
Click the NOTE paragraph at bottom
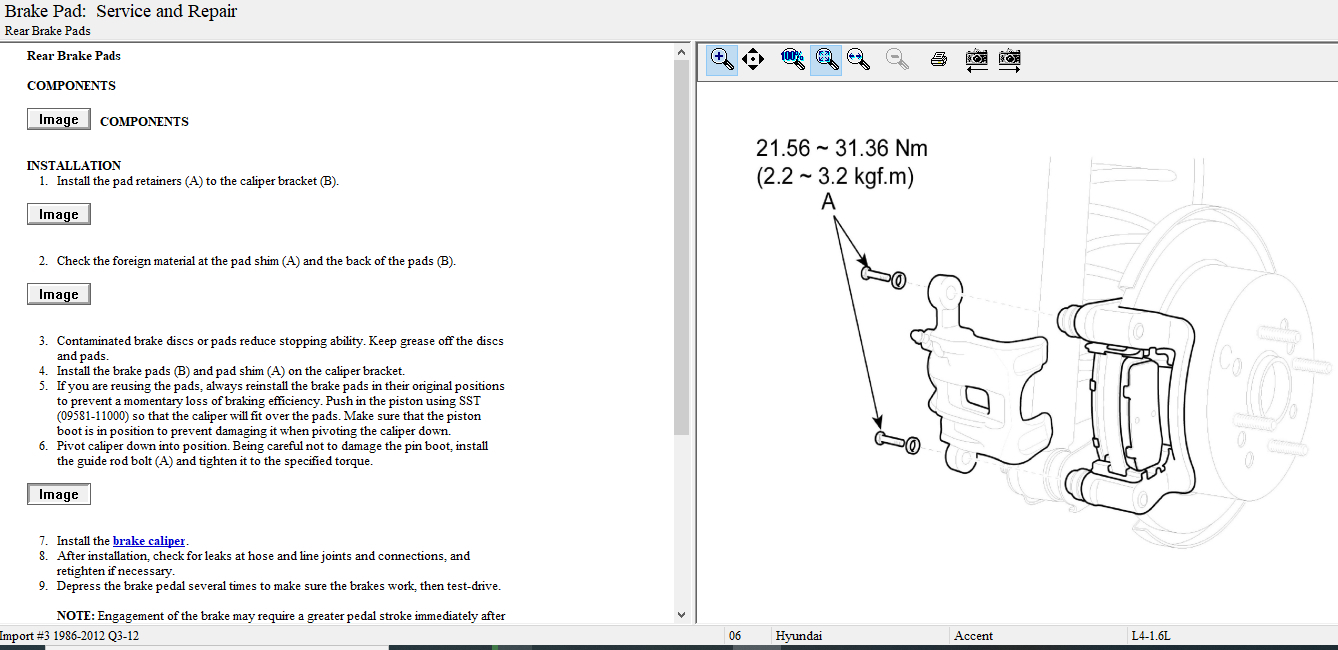point(281,616)
